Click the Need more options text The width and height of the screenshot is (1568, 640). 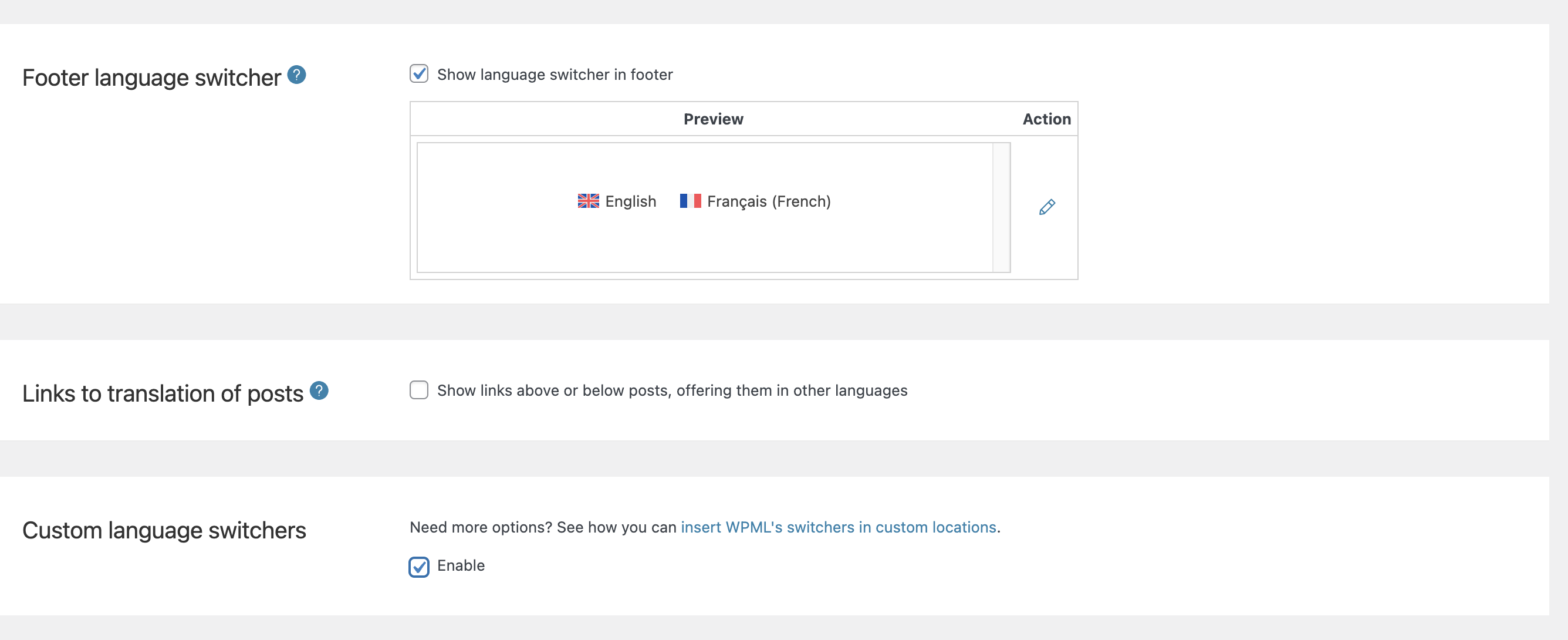[x=543, y=527]
